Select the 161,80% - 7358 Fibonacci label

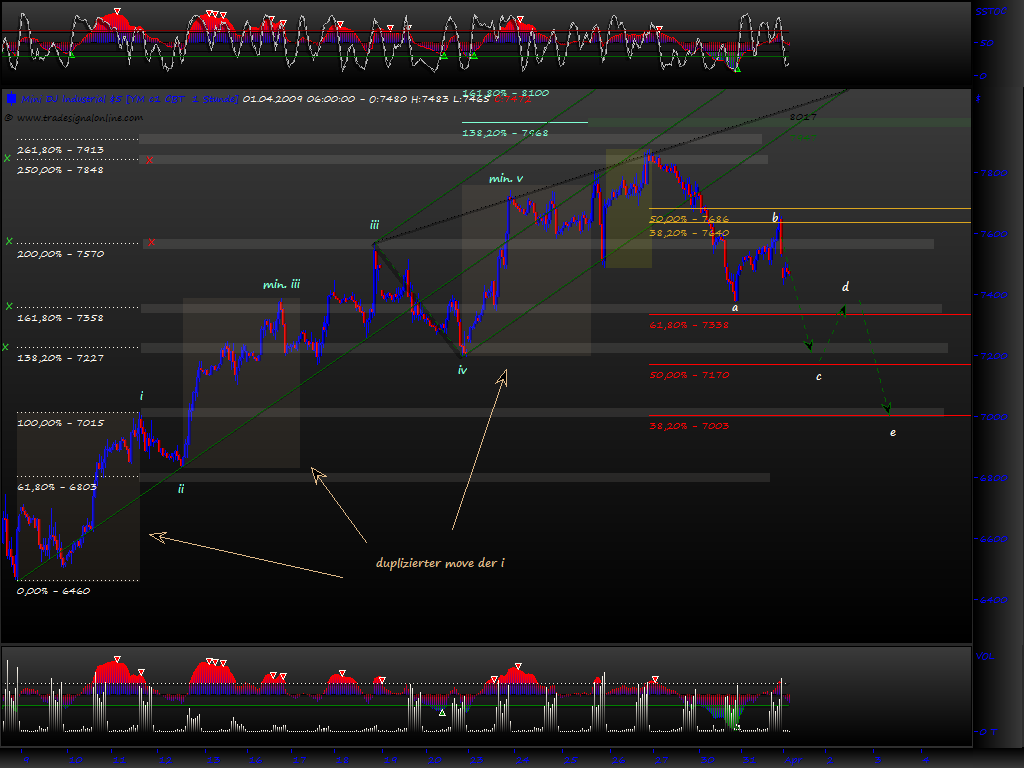pos(60,318)
